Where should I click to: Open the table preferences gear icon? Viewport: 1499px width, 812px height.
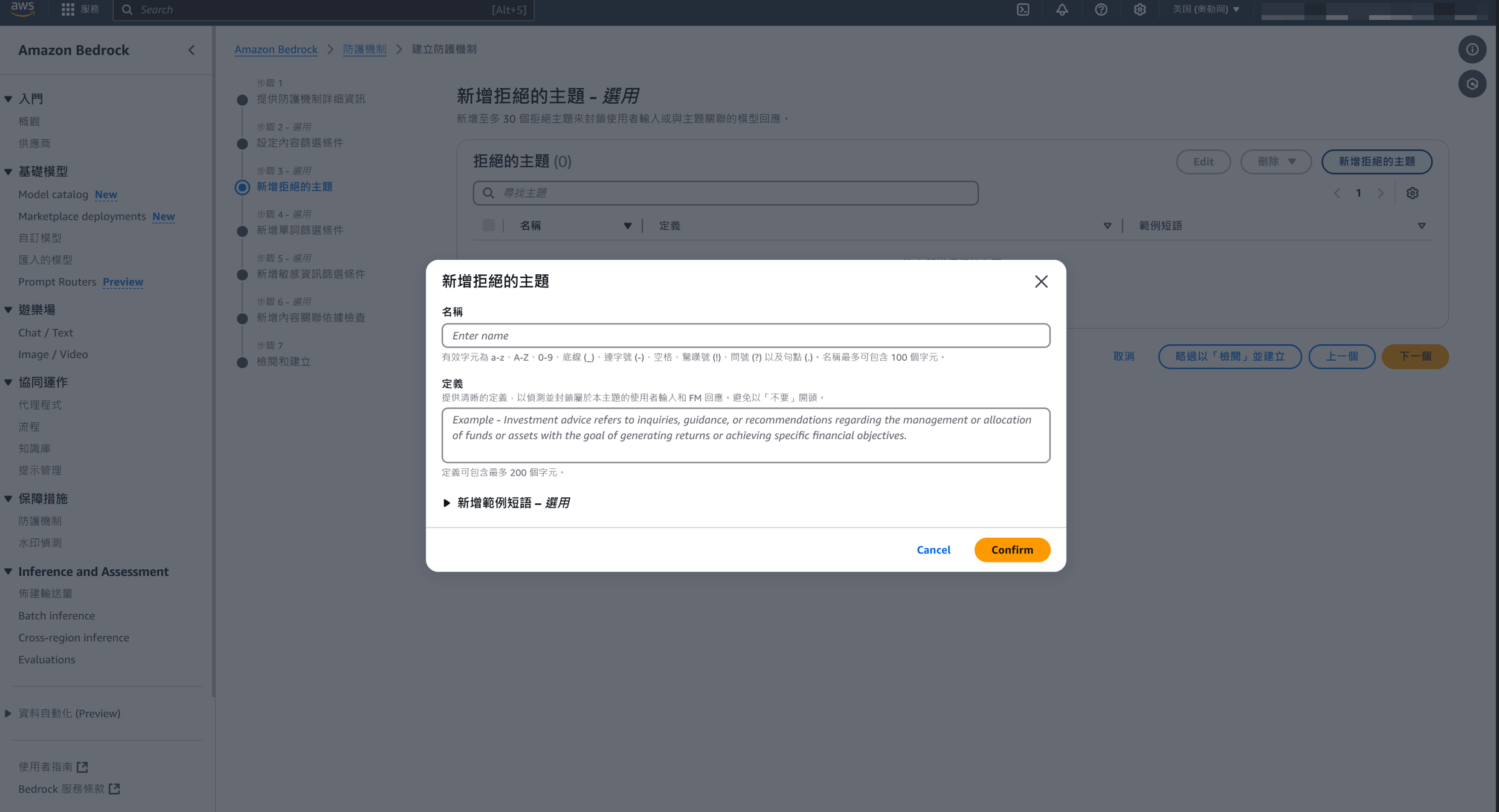[x=1412, y=193]
